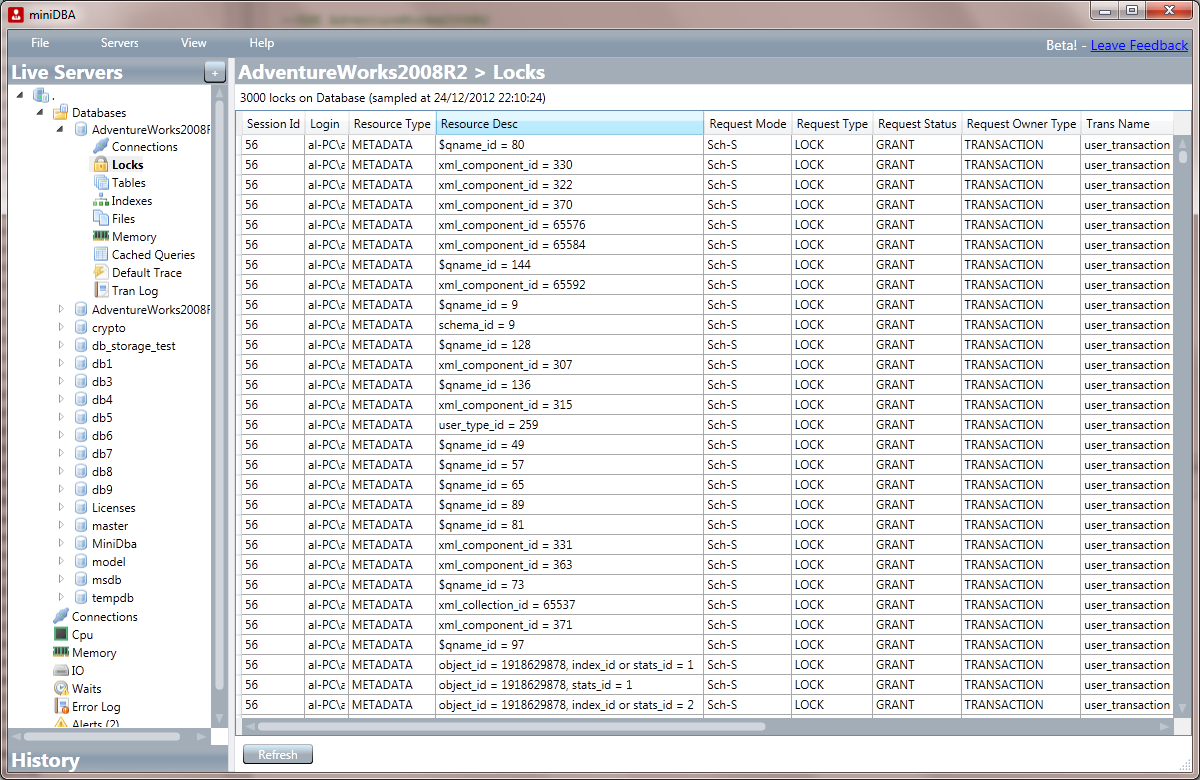The image size is (1200, 780).
Task: Expand the MiniDba database node
Action: tap(60, 543)
